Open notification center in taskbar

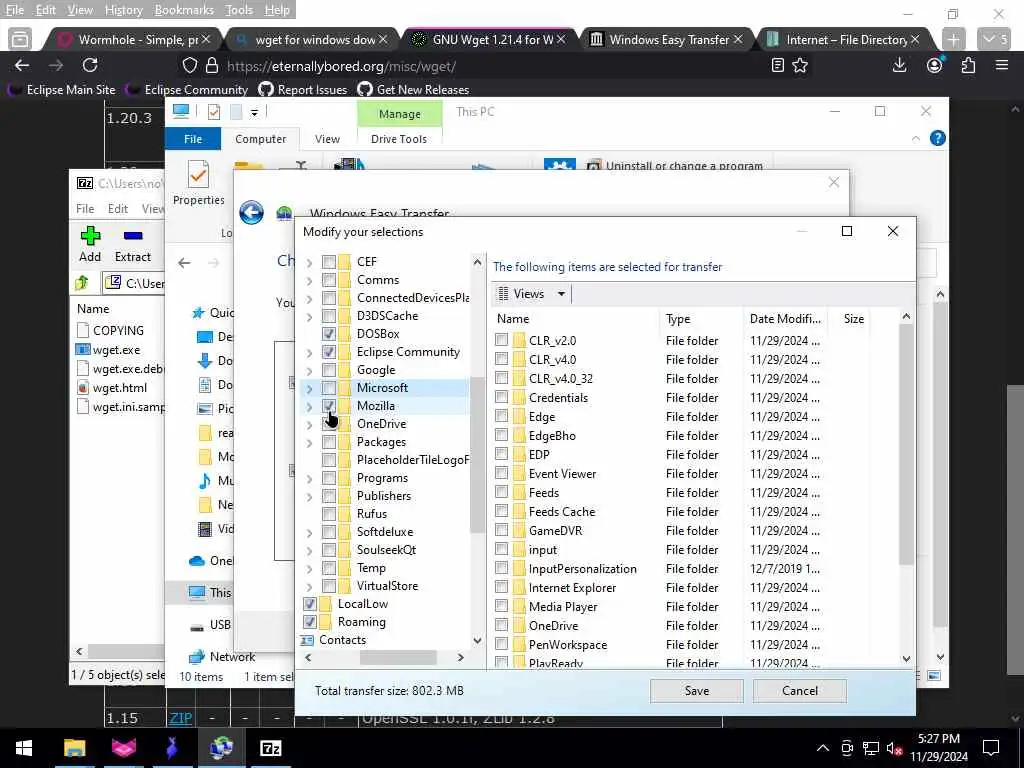point(991,748)
